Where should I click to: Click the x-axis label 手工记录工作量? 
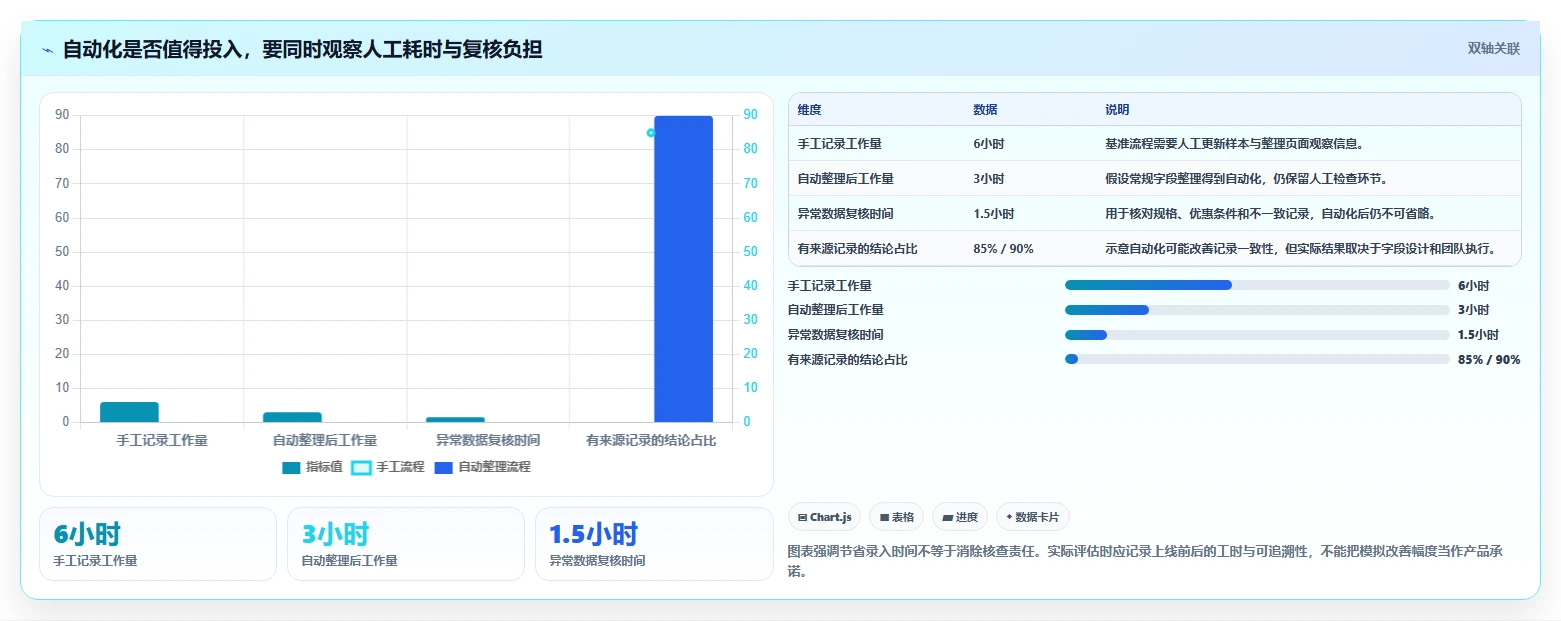[x=162, y=440]
